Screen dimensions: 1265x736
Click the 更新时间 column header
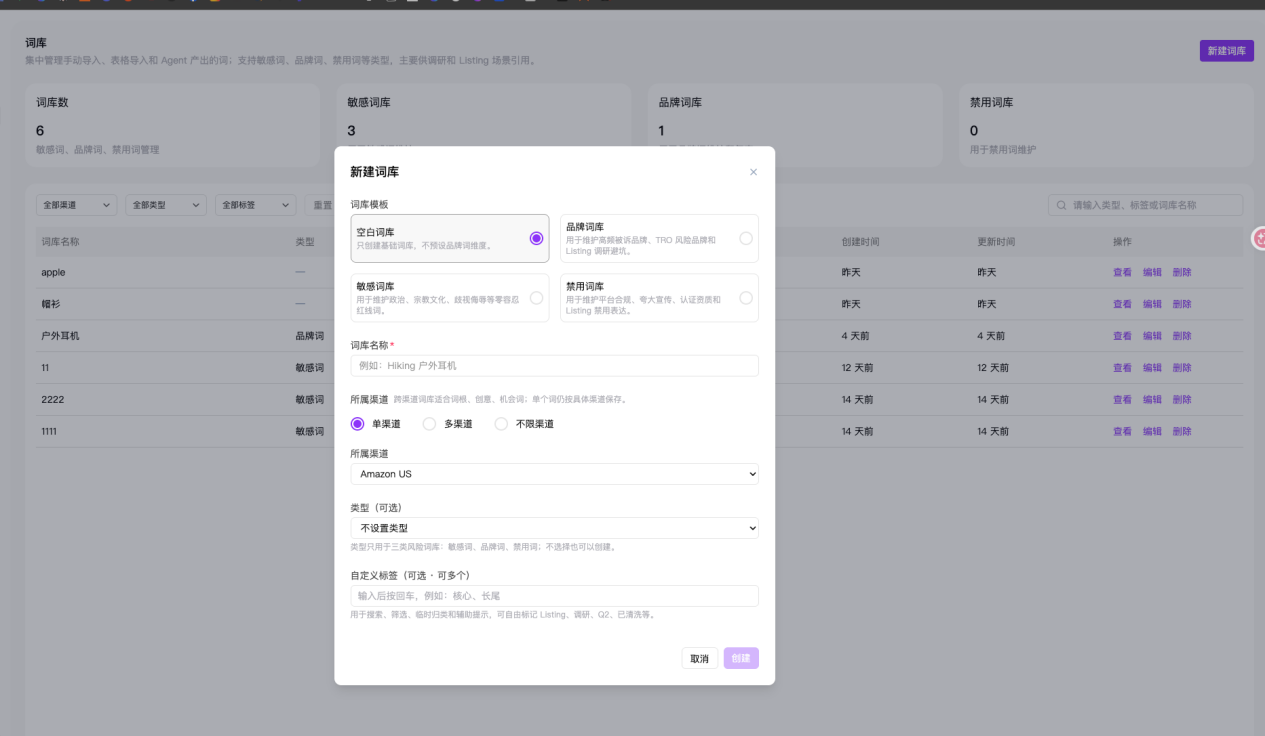click(x=996, y=242)
